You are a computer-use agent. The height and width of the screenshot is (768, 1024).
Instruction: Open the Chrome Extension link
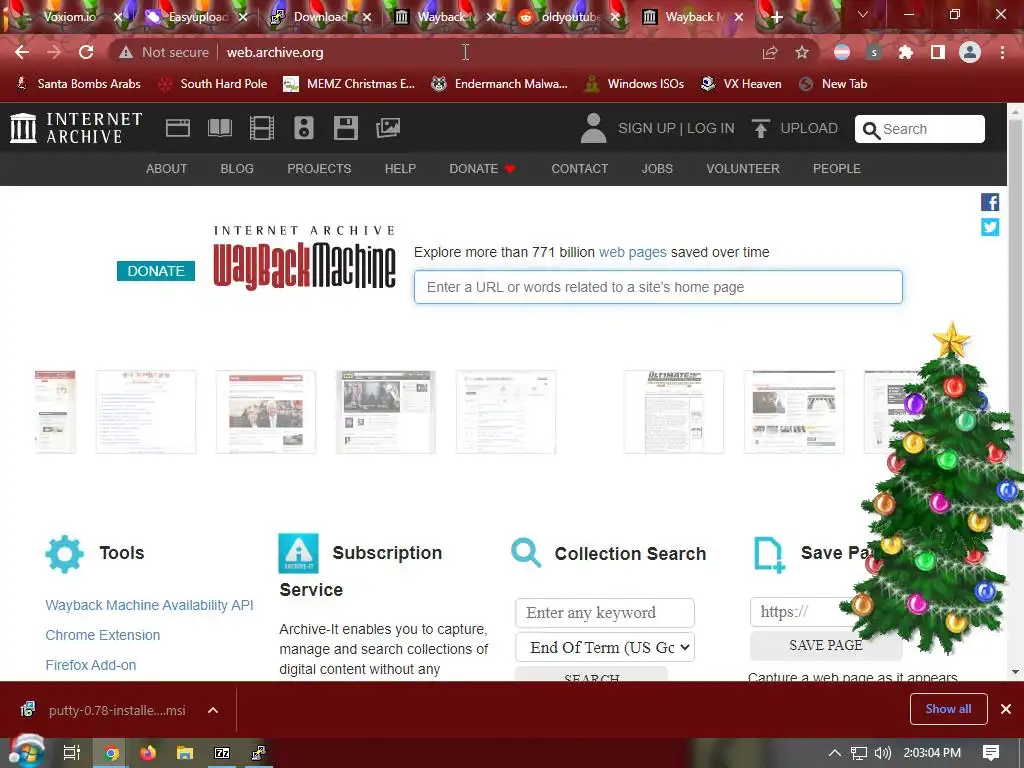point(103,635)
